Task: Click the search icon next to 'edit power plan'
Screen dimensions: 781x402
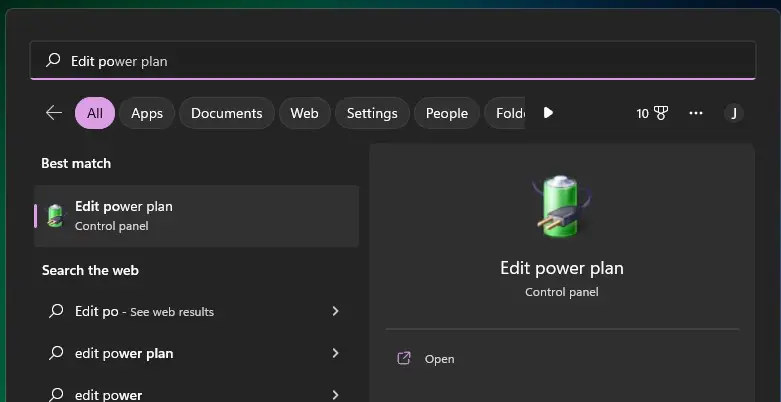Action: click(56, 353)
